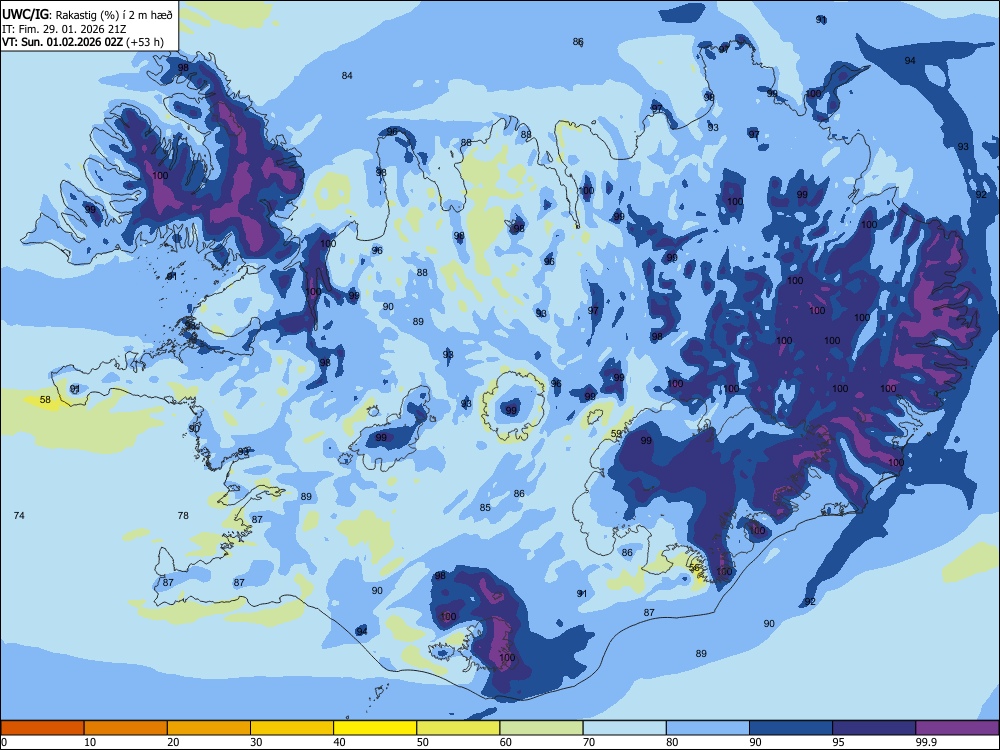This screenshot has height=750, width=1000.
Task: Click the '40' tick label in the legend
Action: pos(339,742)
